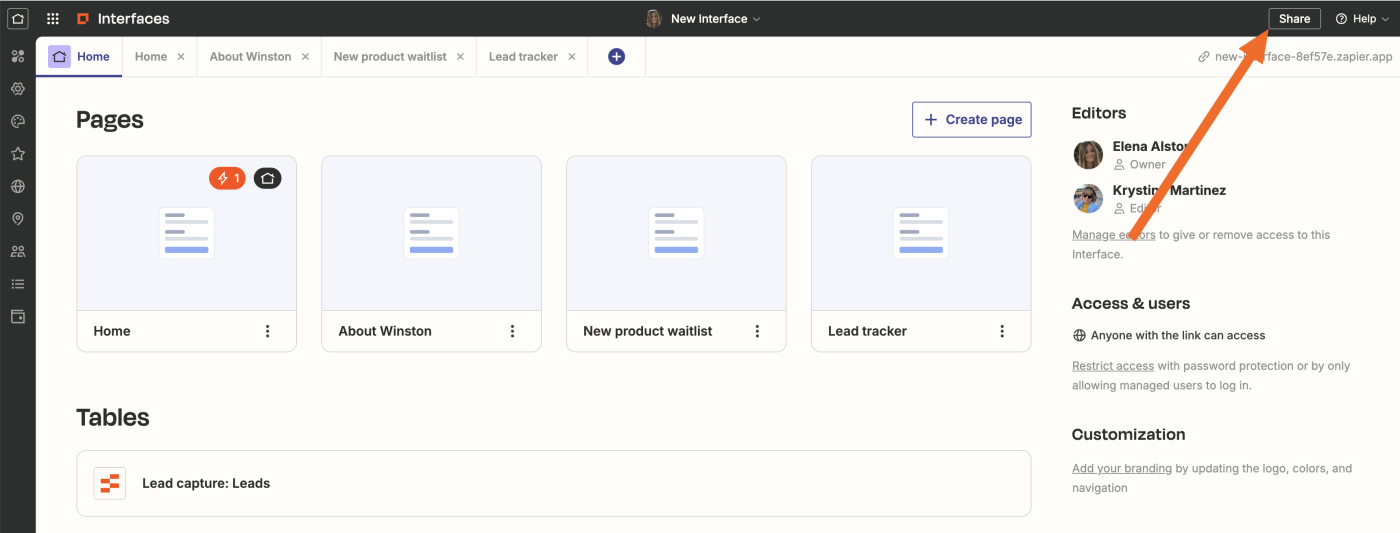Click the link icon beside the zapier.app URL
The width and height of the screenshot is (1400, 533).
[x=1204, y=57]
